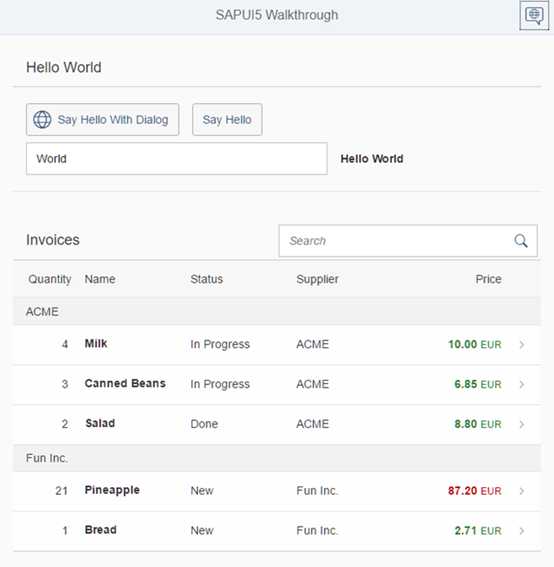Open Milk invoice via its arrow
The height and width of the screenshot is (567, 554).
522,345
